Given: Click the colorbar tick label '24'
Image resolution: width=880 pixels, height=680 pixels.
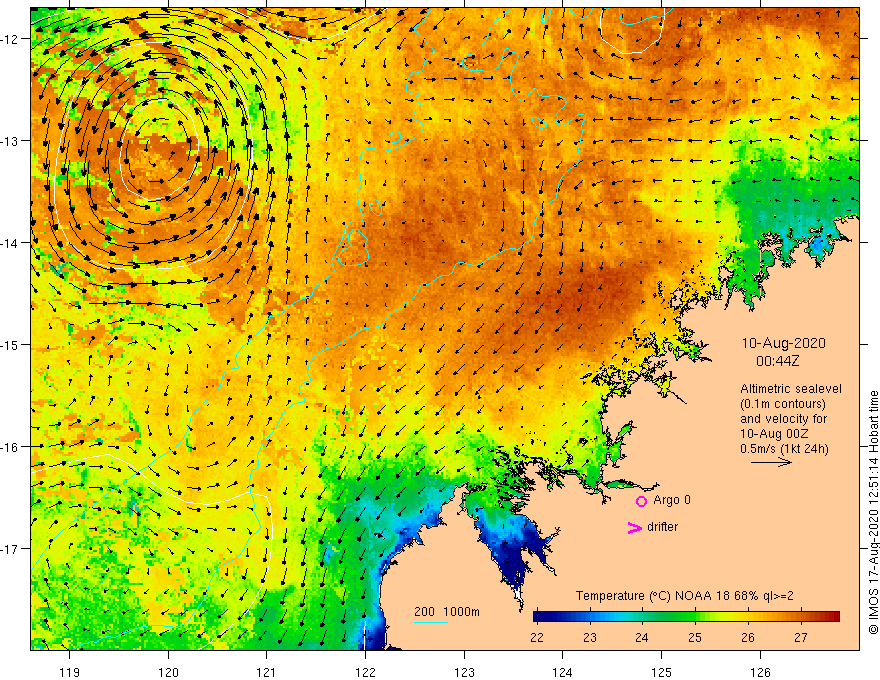Looking at the screenshot, I should pyautogui.click(x=641, y=637).
